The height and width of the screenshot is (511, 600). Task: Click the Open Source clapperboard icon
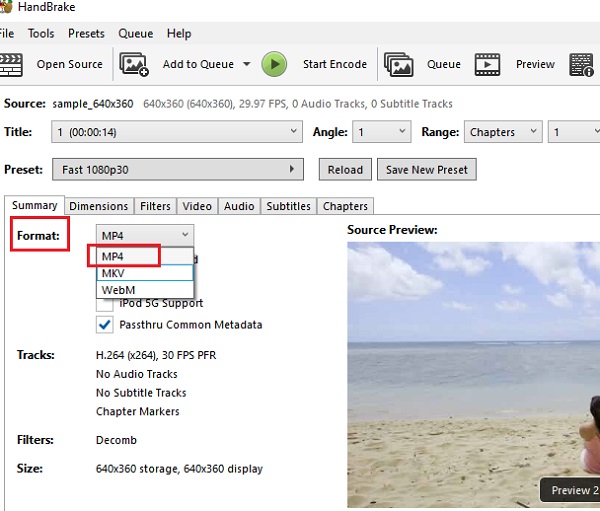11,65
